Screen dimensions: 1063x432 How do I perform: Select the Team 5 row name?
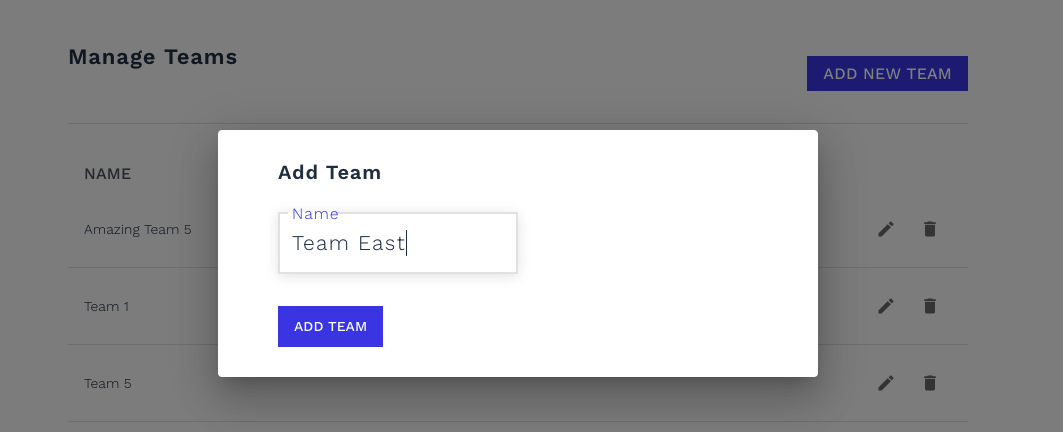click(x=108, y=384)
